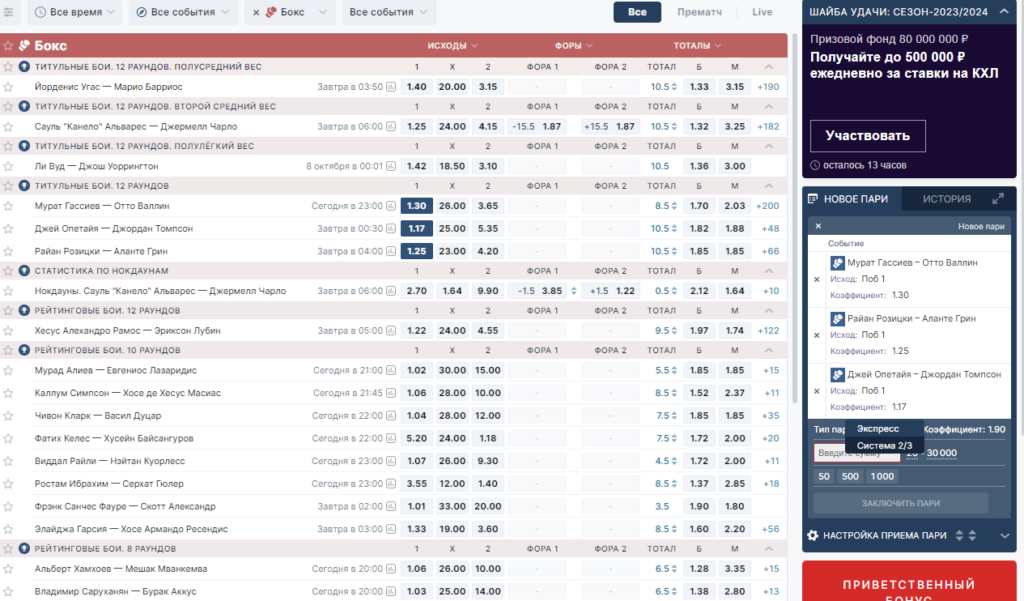
Task: Open the НАСТРОЙКА ПРИЕМА ПАРИ gear icon
Action: click(x=812, y=535)
